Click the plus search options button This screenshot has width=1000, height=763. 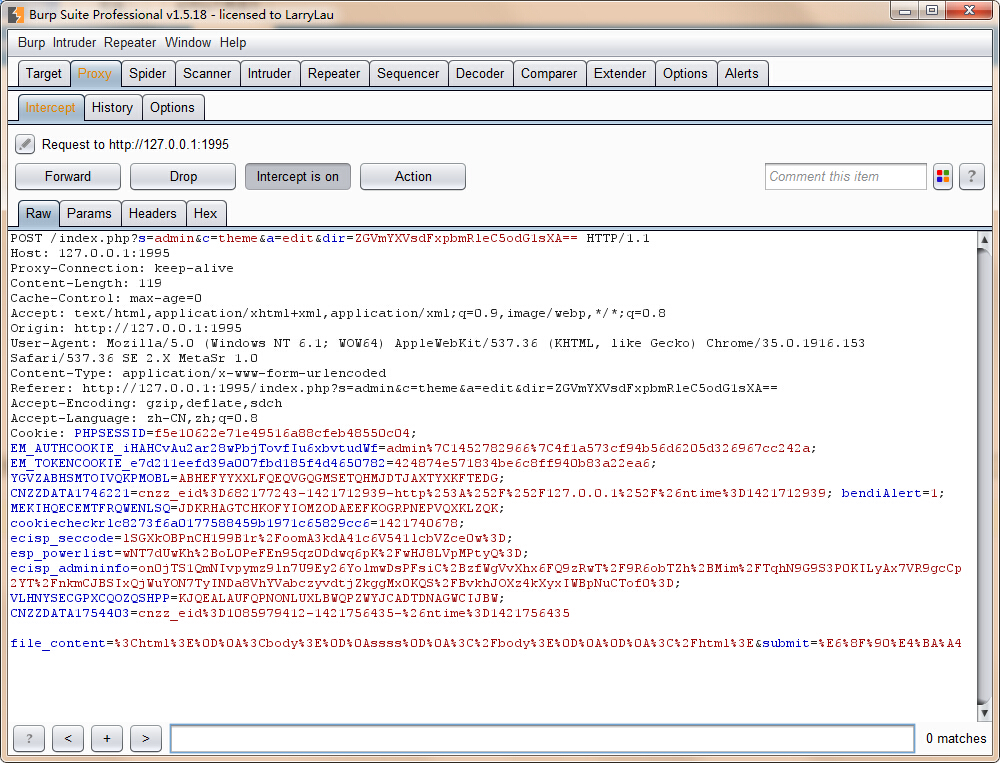click(107, 738)
